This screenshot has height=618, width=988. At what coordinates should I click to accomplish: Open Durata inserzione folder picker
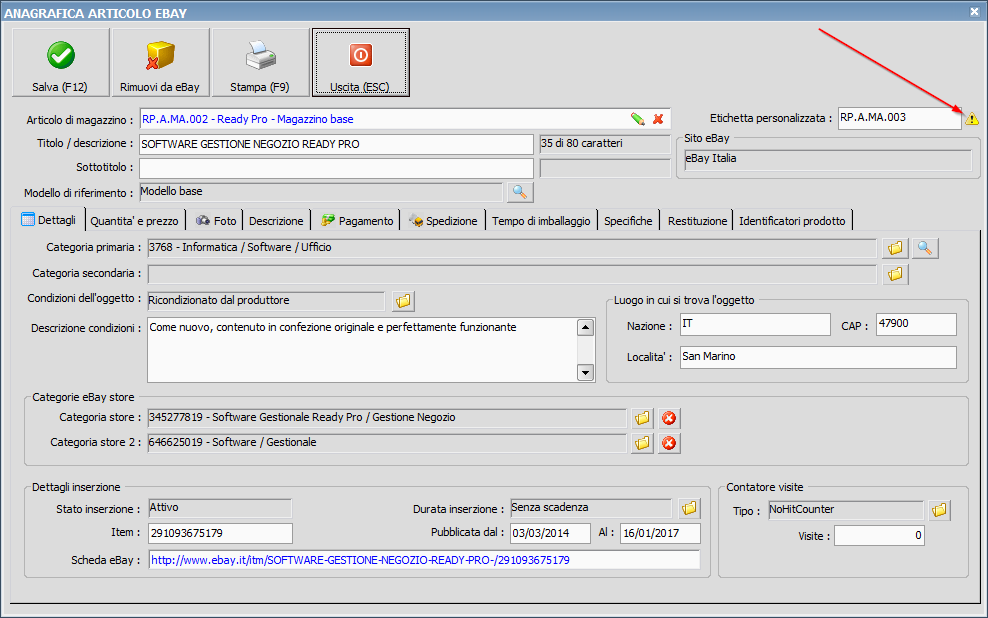(689, 508)
